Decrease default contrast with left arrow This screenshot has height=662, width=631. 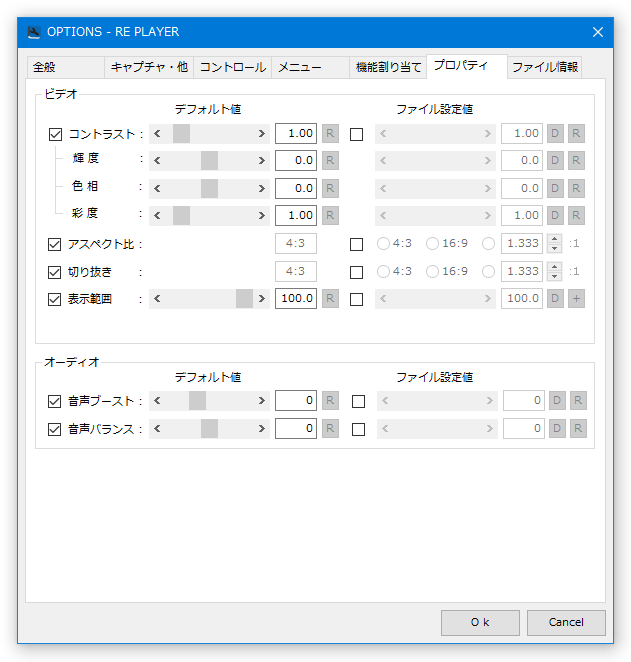[157, 133]
